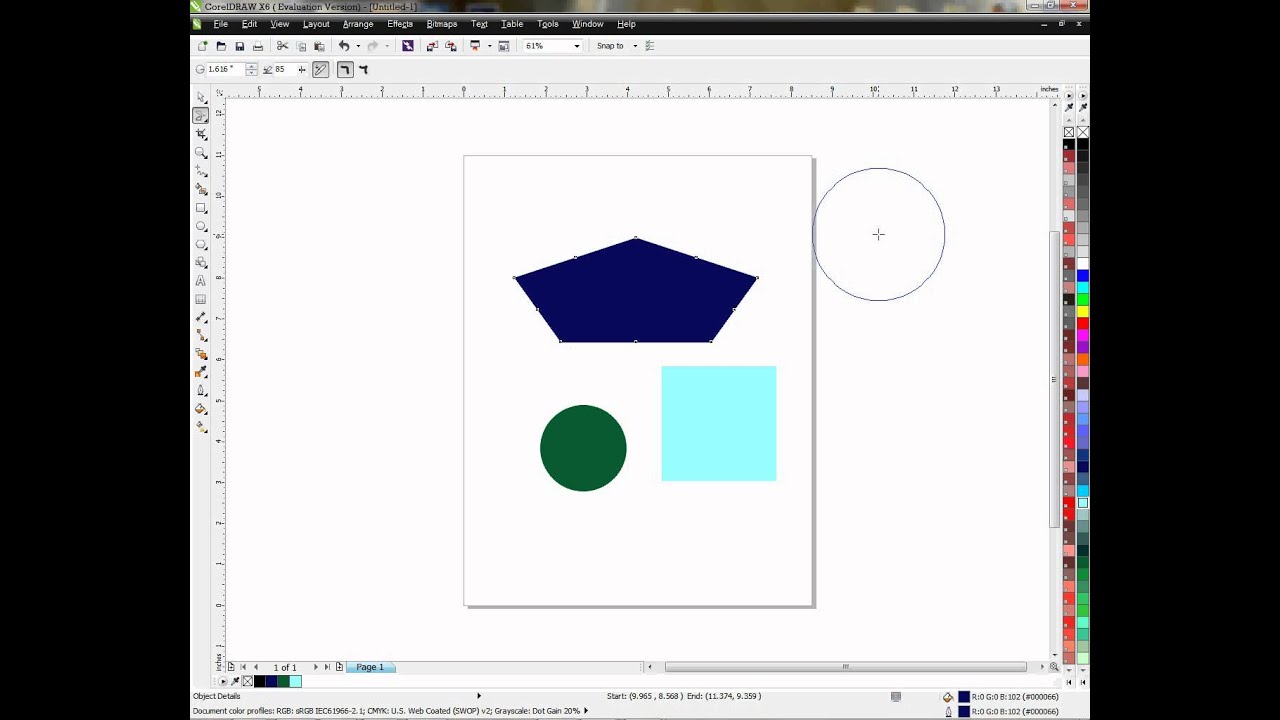1280x720 pixels.
Task: Expand the document color profiles arrow
Action: [x=586, y=711]
